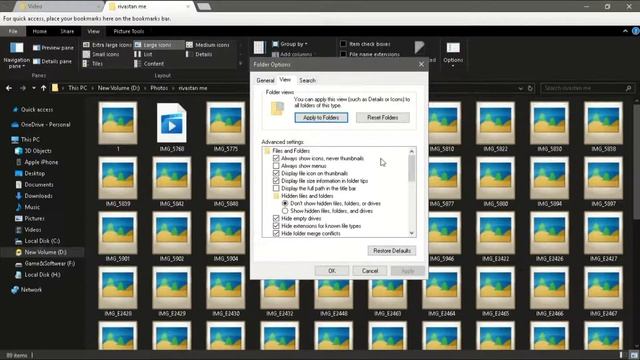Open the Options ribbon button
The height and width of the screenshot is (360, 640).
pos(453,54)
